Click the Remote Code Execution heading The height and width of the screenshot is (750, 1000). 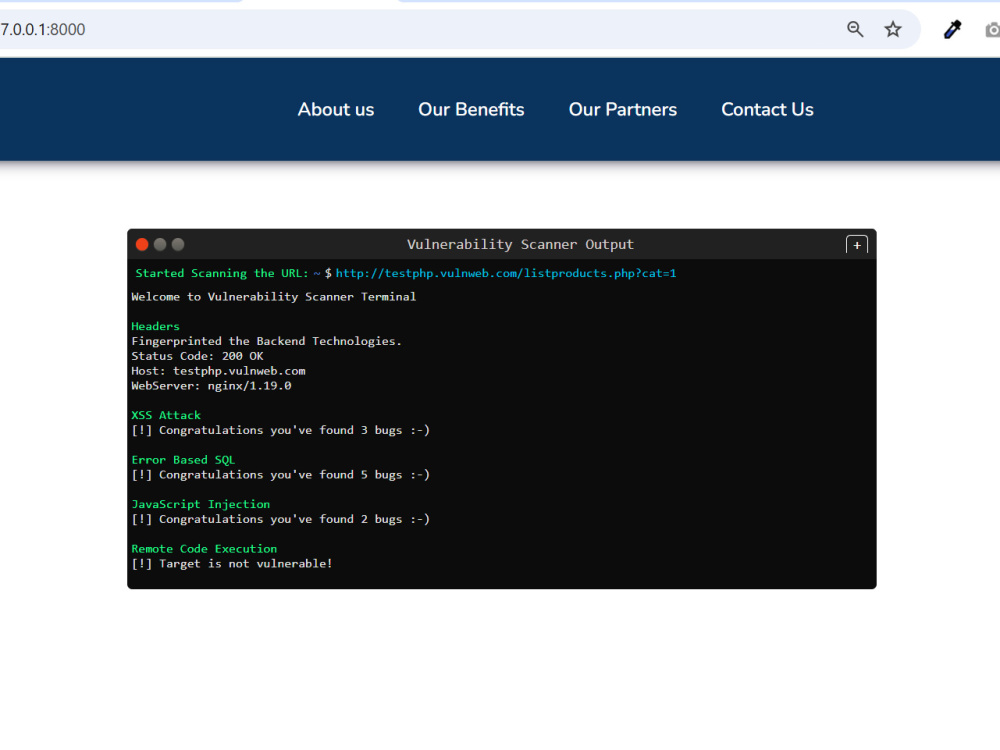pyautogui.click(x=204, y=549)
